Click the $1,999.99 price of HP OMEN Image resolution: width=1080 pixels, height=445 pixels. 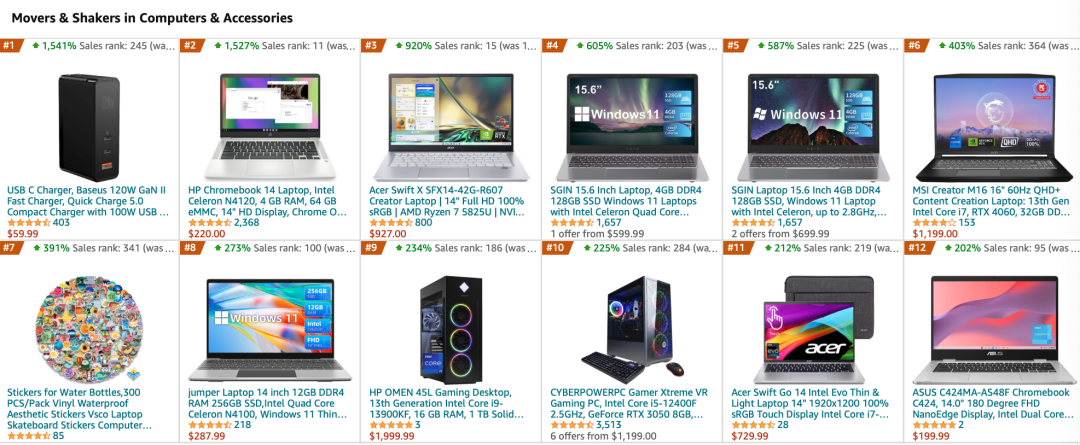tap(392, 436)
